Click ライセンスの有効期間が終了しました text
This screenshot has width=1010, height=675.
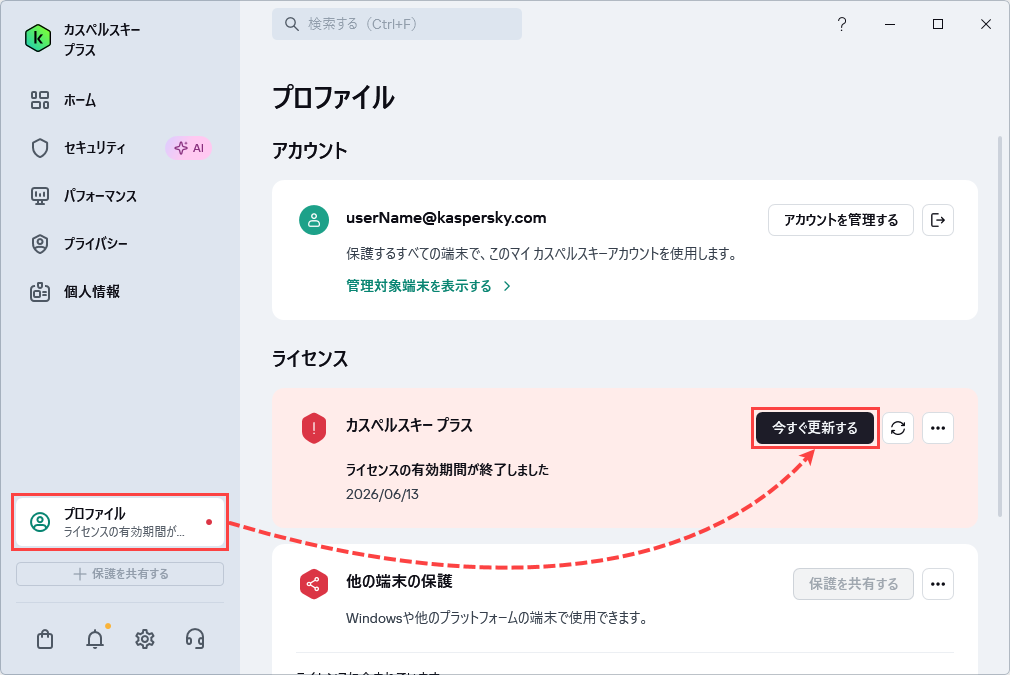447,470
